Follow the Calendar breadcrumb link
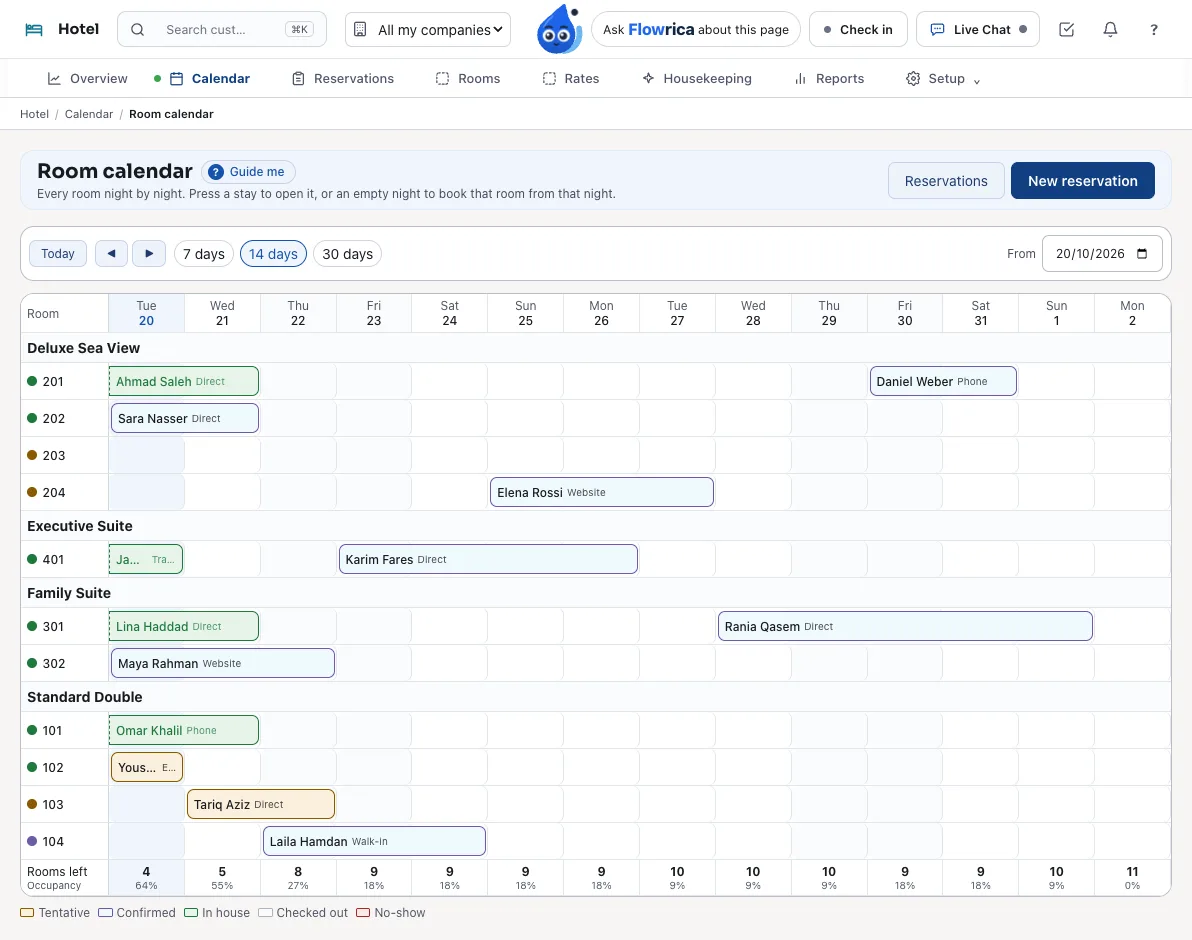Image resolution: width=1192 pixels, height=940 pixels. coord(89,114)
